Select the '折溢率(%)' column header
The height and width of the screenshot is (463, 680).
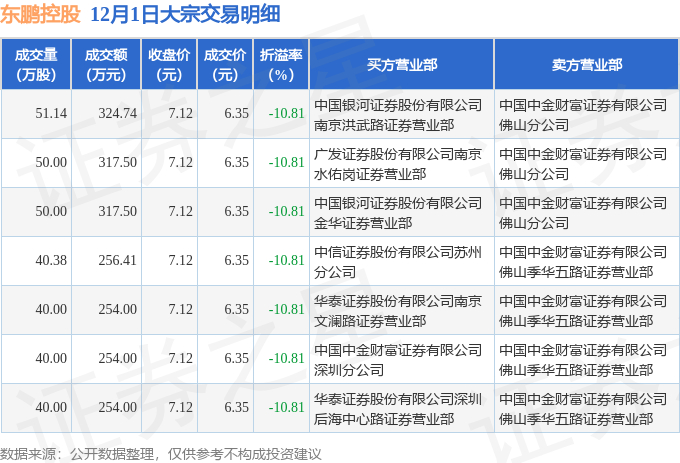[281, 65]
